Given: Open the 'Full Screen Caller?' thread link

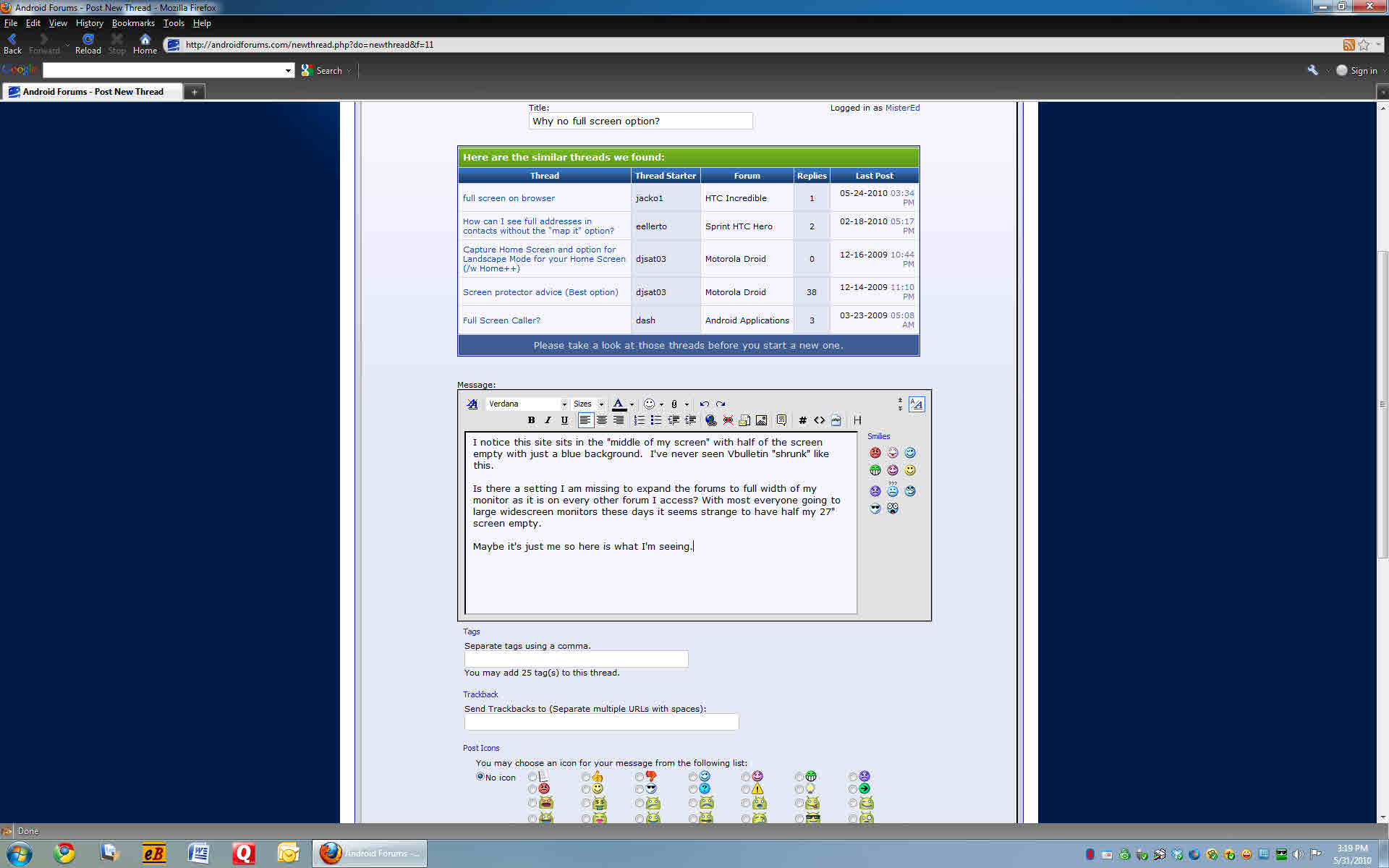Looking at the screenshot, I should coord(501,320).
